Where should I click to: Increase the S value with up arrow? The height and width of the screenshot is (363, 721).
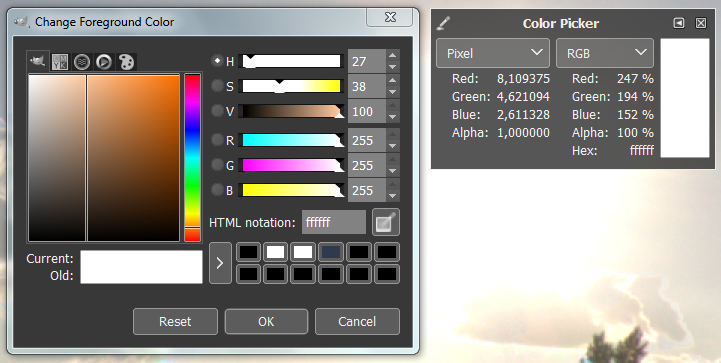point(392,81)
